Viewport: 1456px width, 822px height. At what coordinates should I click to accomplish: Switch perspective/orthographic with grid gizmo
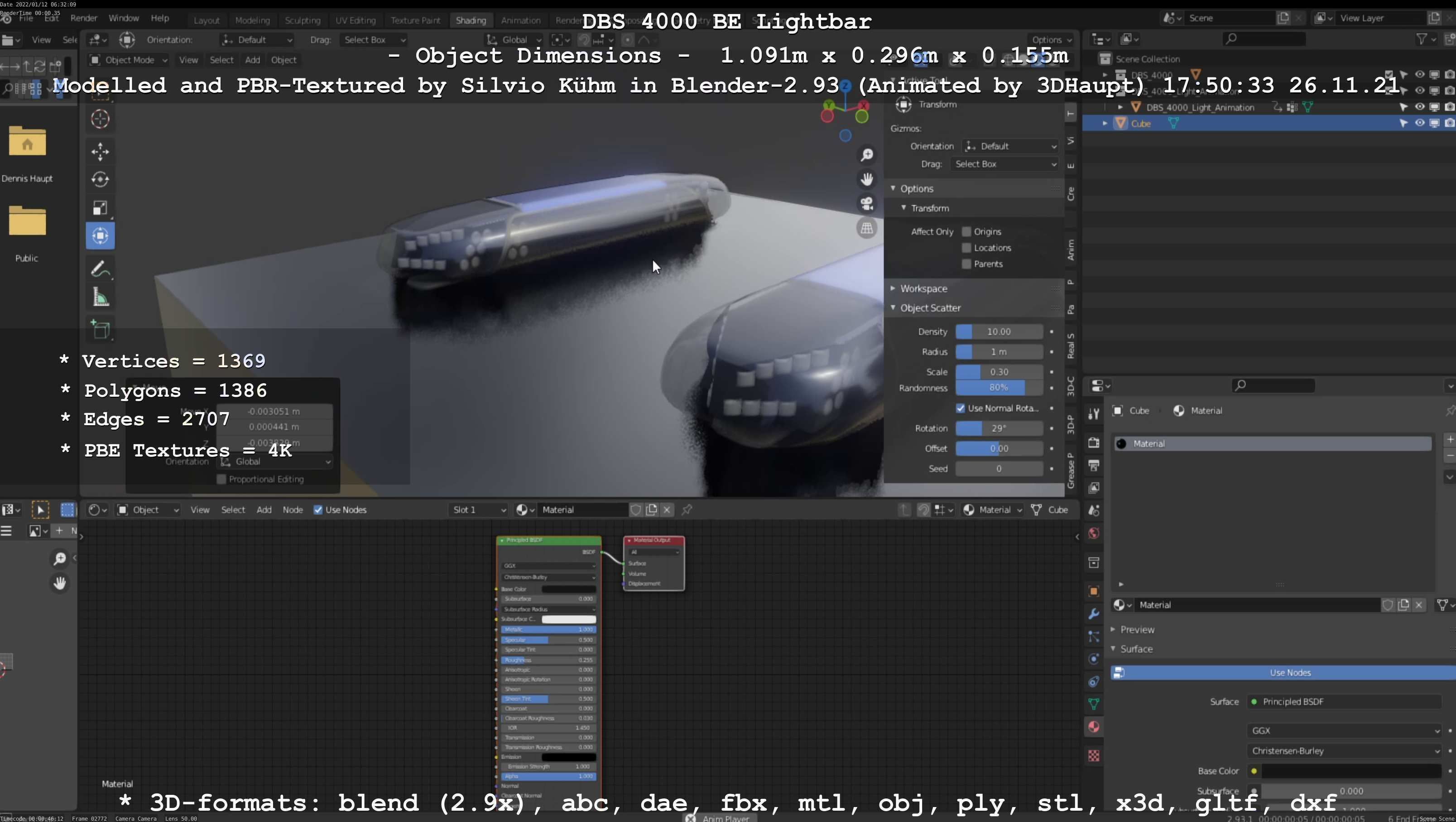pos(866,228)
